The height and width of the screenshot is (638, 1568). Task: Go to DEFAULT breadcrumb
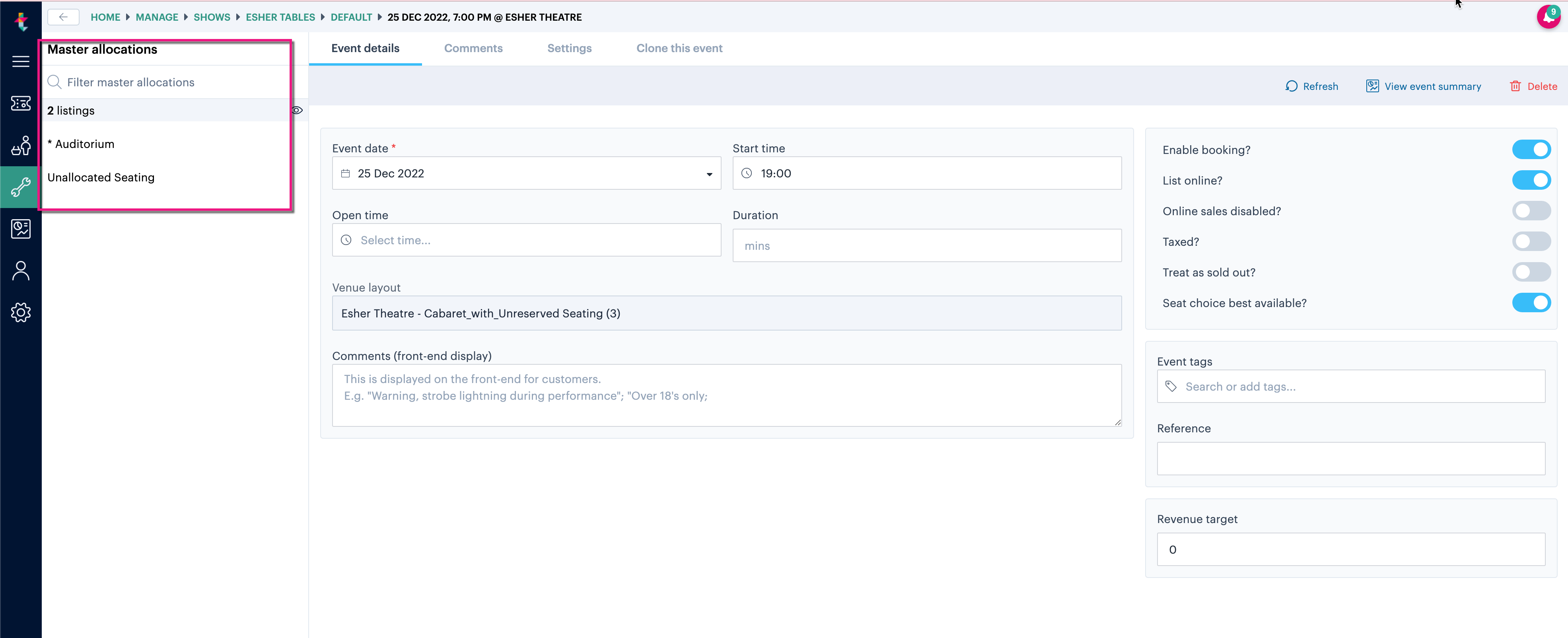click(x=351, y=17)
